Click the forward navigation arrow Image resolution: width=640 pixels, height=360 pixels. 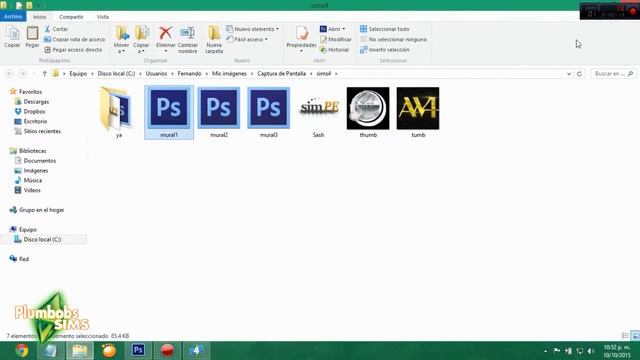coord(23,73)
